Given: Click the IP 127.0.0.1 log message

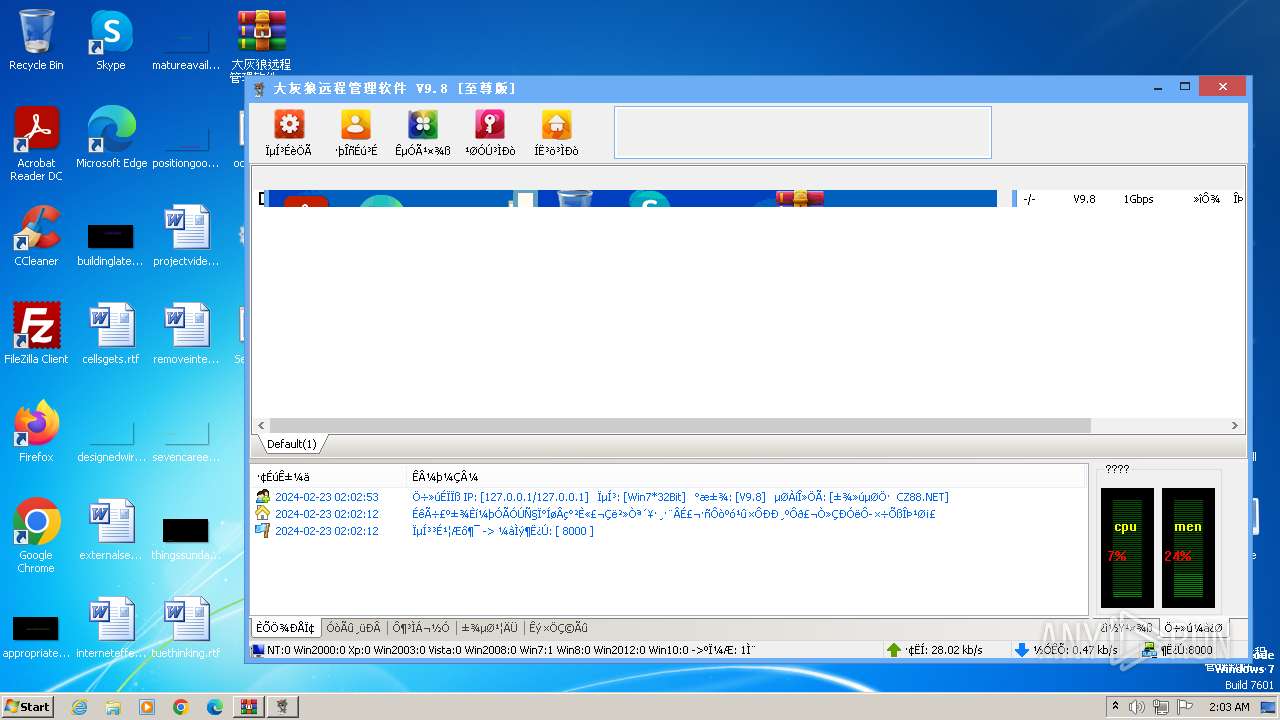Looking at the screenshot, I should point(680,497).
